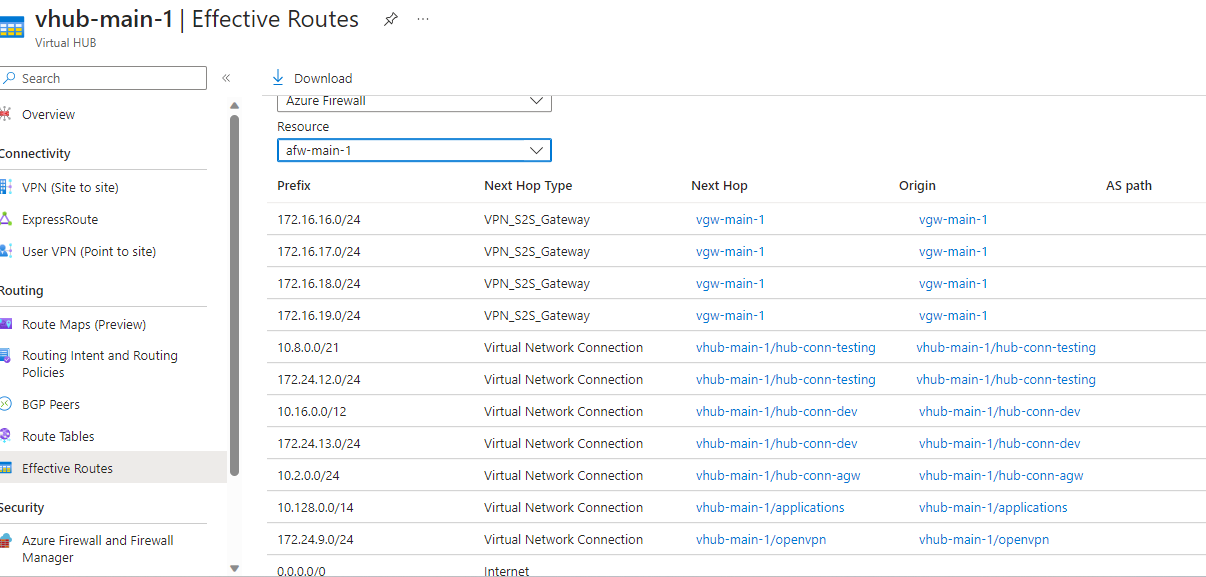The image size is (1206, 577).
Task: Open hub-conn-agw origin link
Action: tap(1001, 475)
